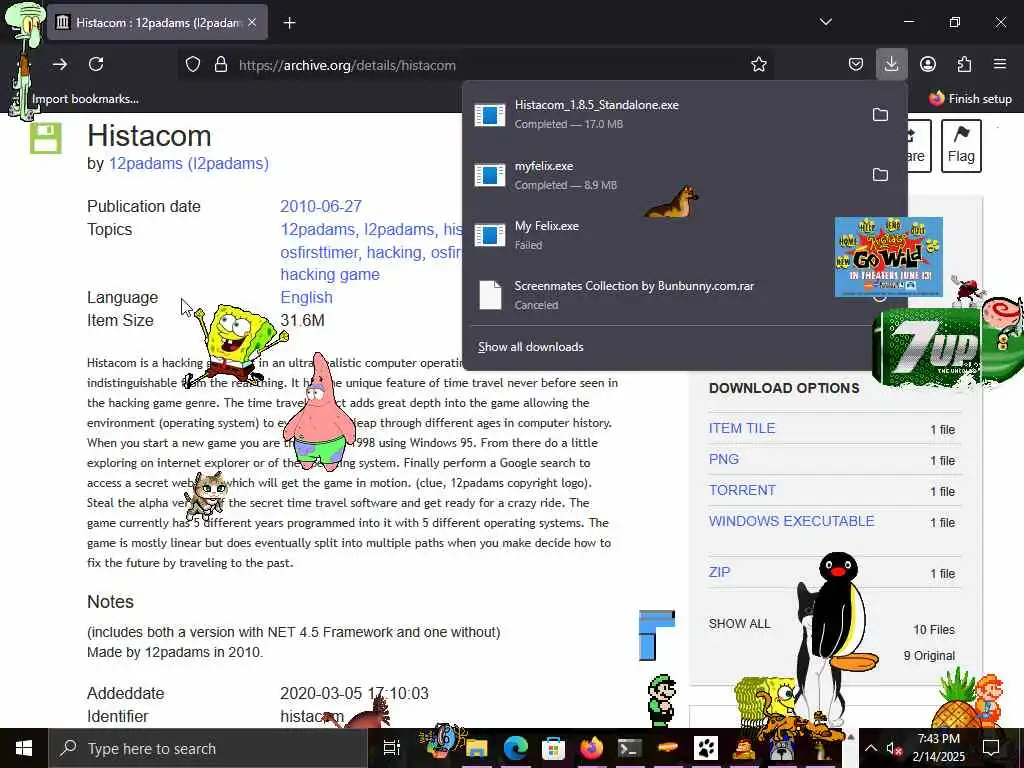
Task: Show myfelix.exe in its folder
Action: pyautogui.click(x=880, y=174)
